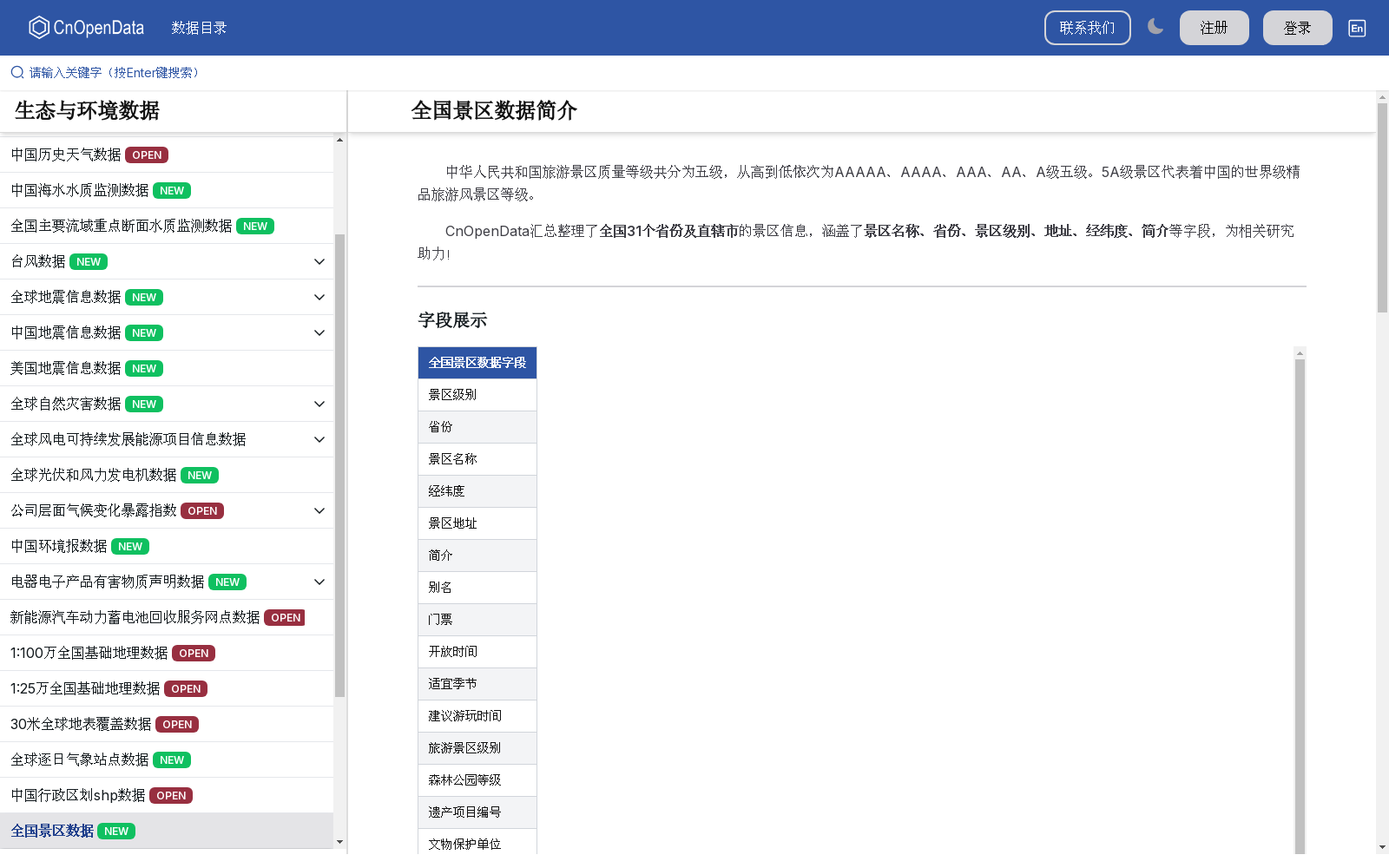Open 1:25万全国基础地理数据 item

point(167,688)
